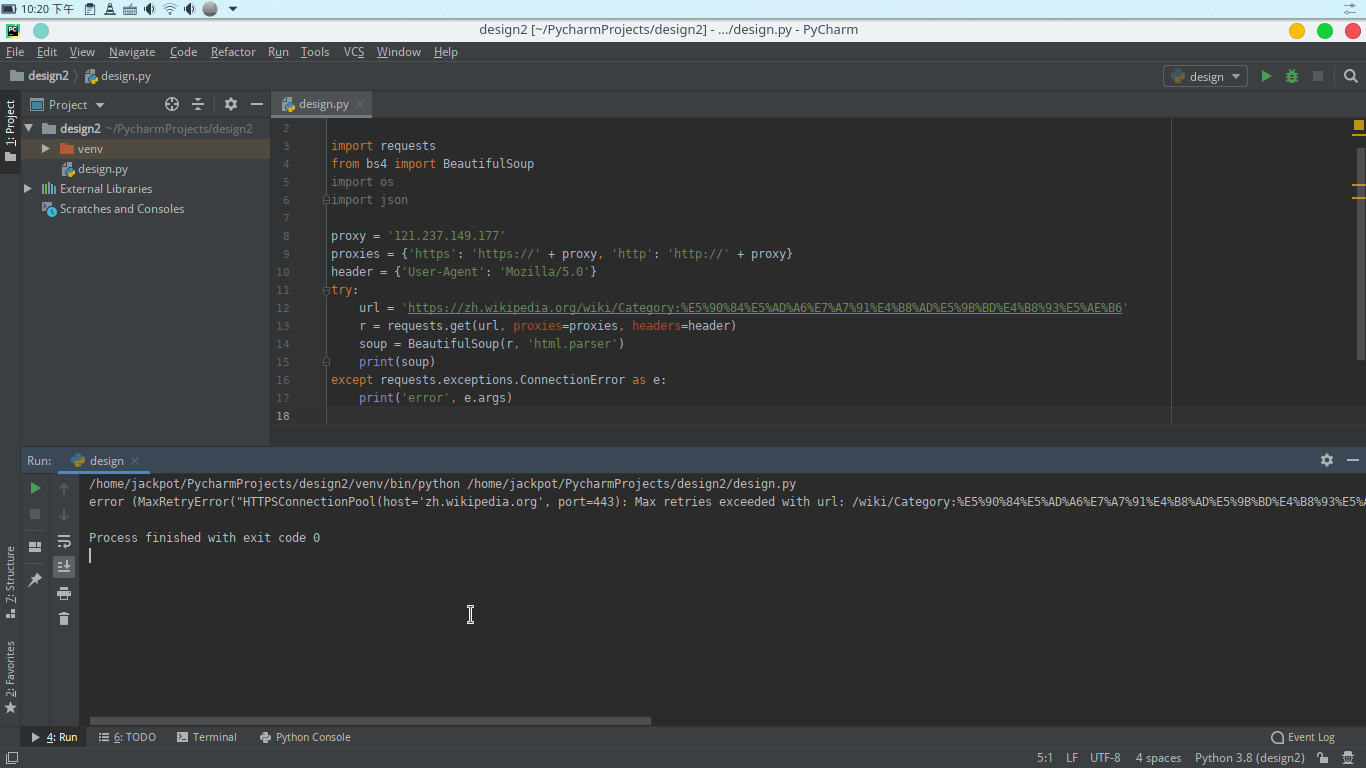Open the 4 spaces indent selector
This screenshot has width=1366, height=768.
1158,758
